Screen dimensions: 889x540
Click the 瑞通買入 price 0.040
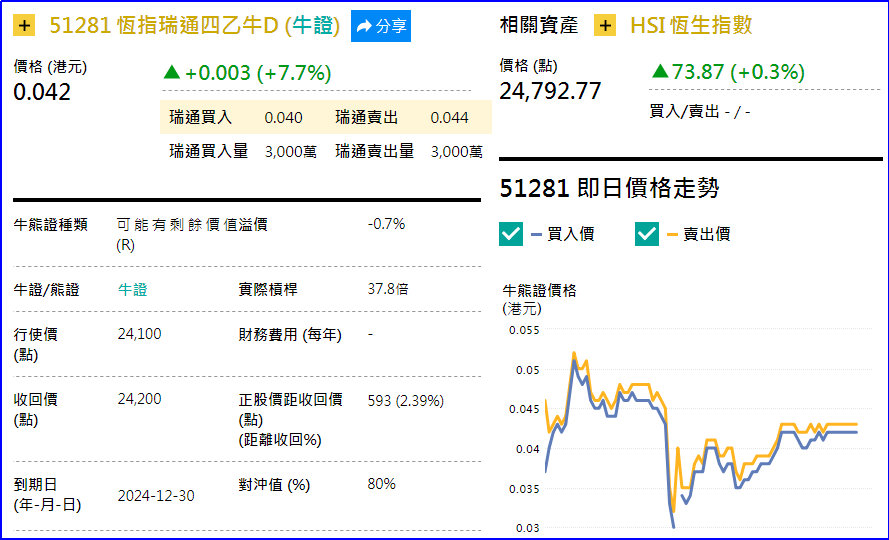pyautogui.click(x=283, y=118)
